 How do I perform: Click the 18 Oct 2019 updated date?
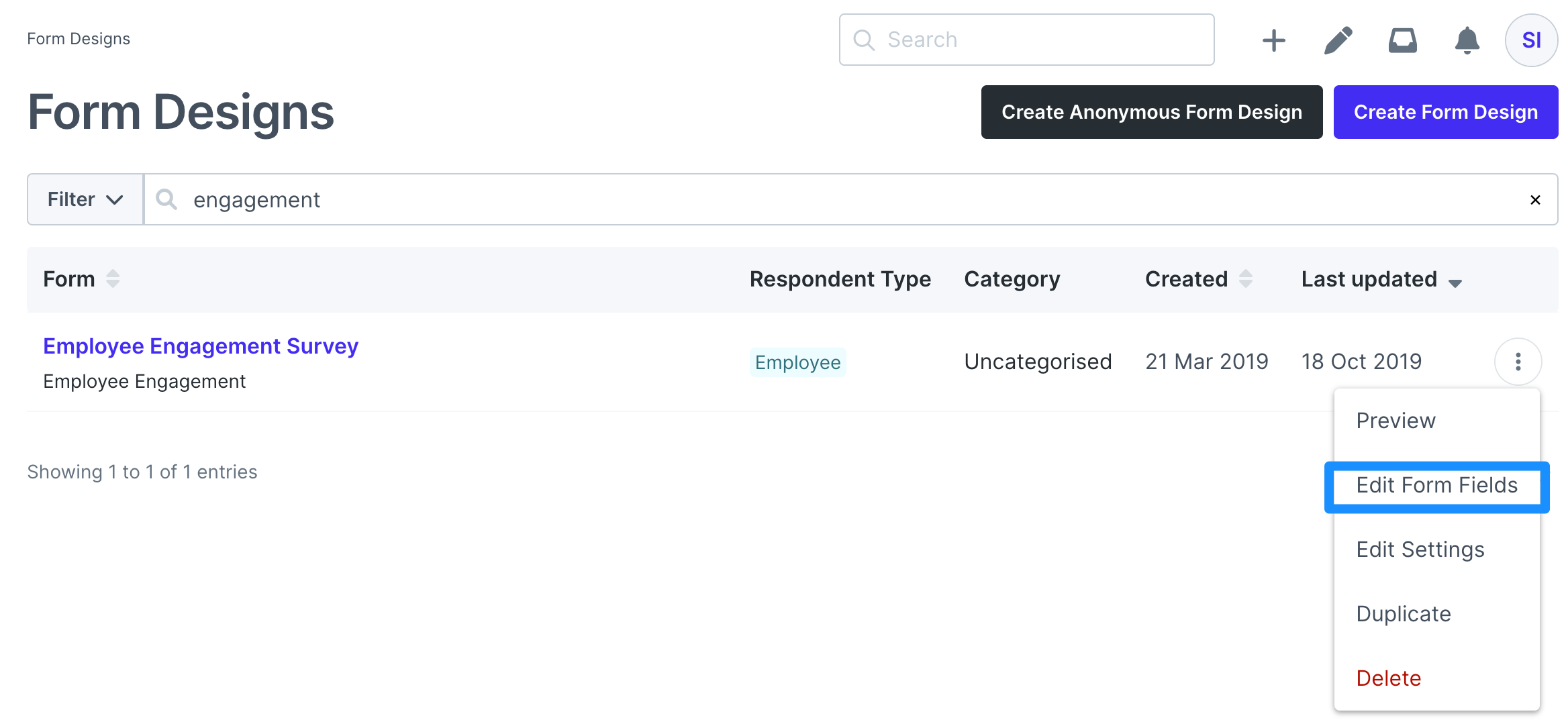click(1361, 362)
